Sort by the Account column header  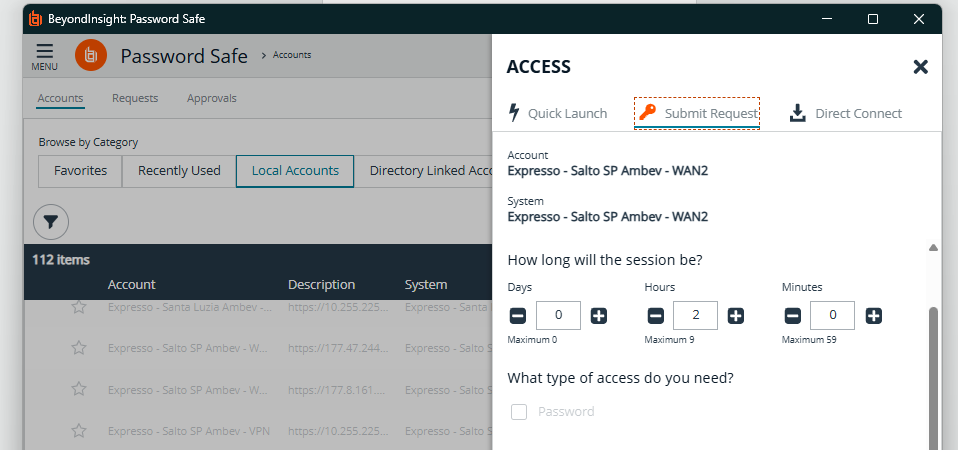pos(131,285)
